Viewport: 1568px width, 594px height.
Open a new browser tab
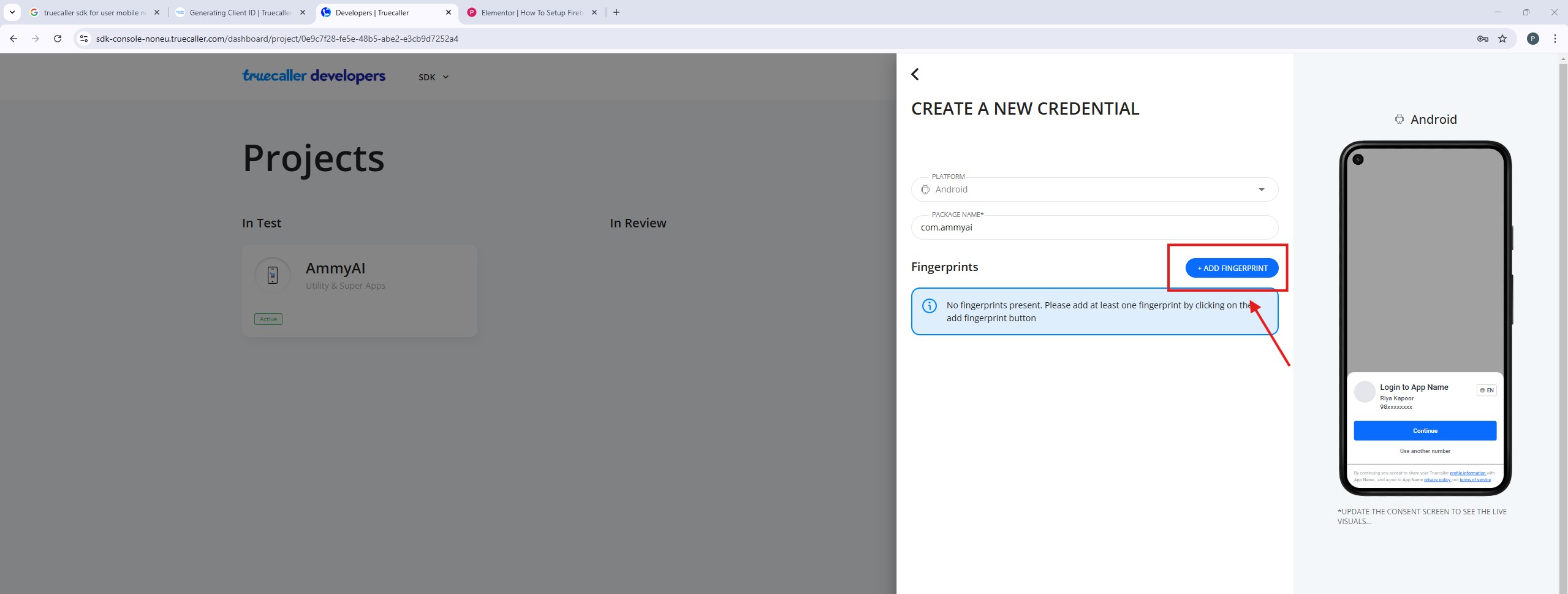tap(616, 12)
